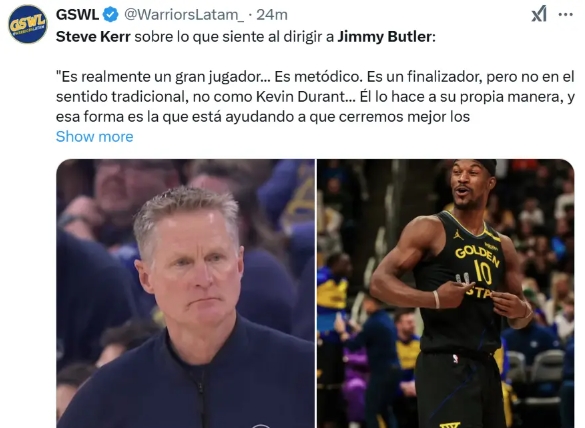Viewport: 585px width, 428px height.
Task: Click the blue verified badge beside GSWL
Action: 111,15
